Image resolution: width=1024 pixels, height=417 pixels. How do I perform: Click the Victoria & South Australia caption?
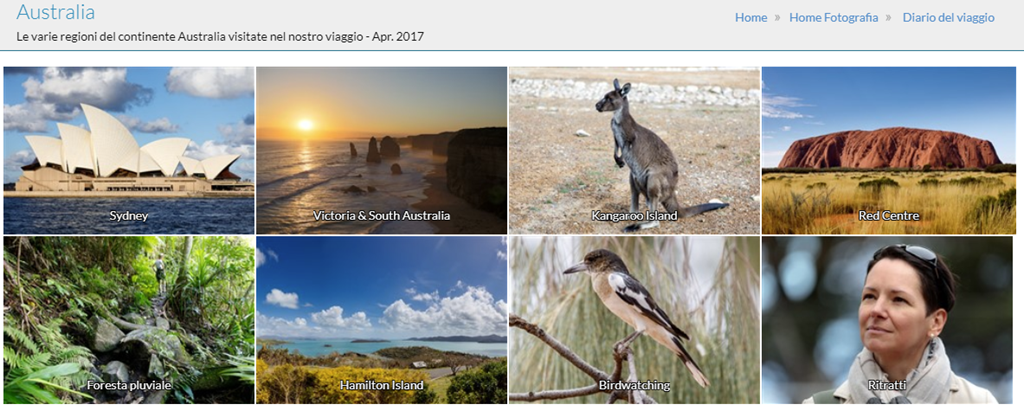(381, 215)
